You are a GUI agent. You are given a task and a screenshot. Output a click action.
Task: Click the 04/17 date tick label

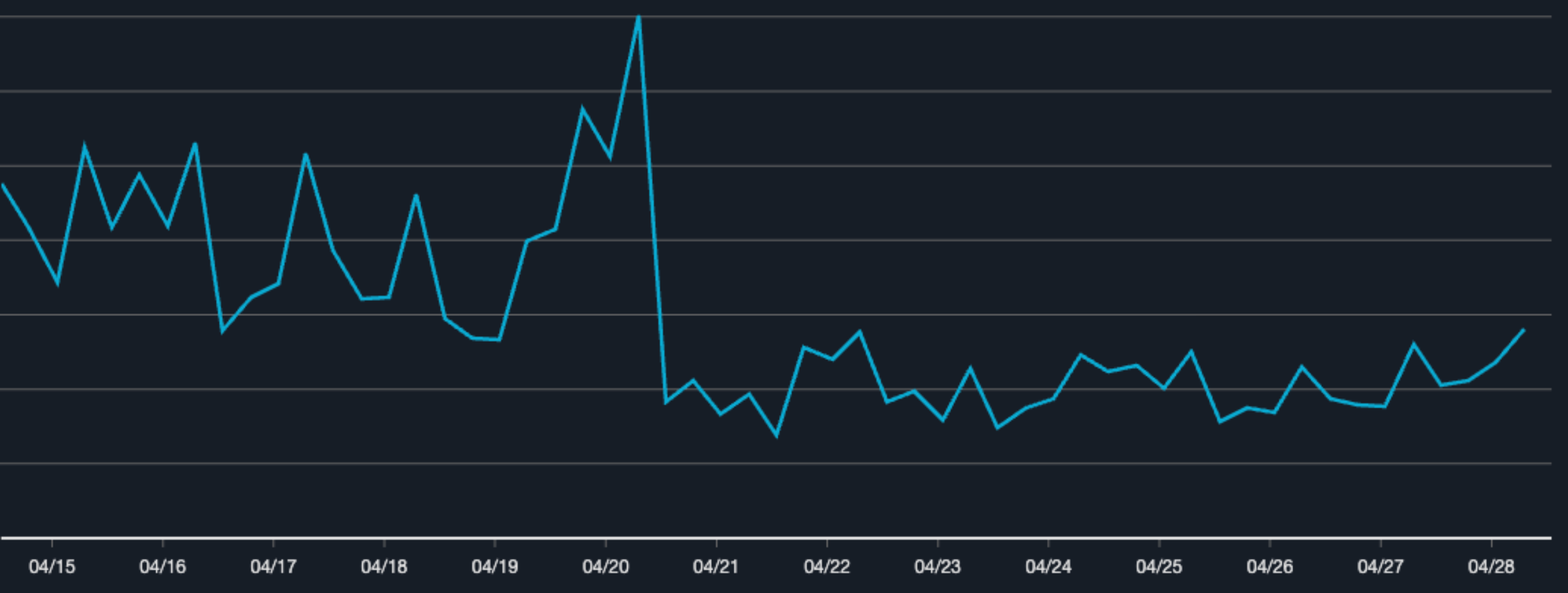(x=273, y=567)
